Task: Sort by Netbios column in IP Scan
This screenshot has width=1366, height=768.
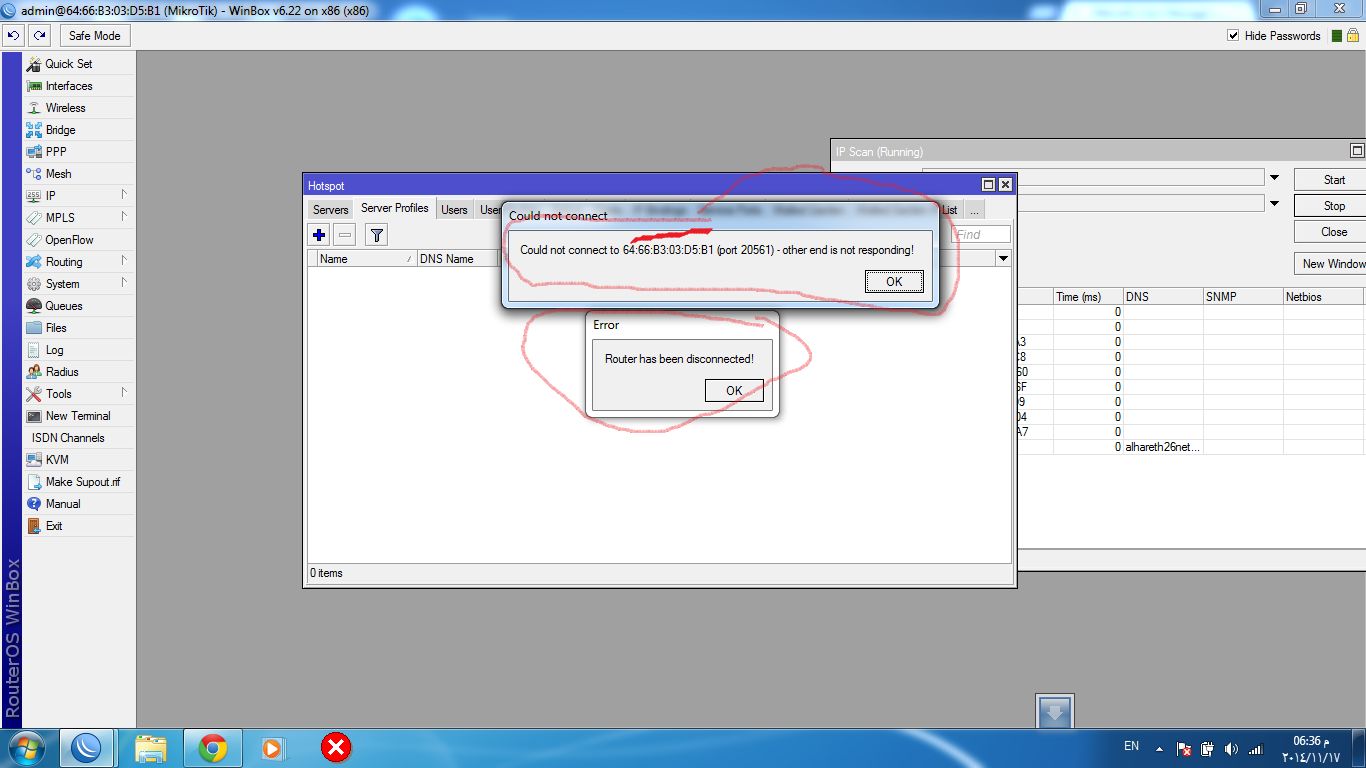Action: click(x=1324, y=297)
